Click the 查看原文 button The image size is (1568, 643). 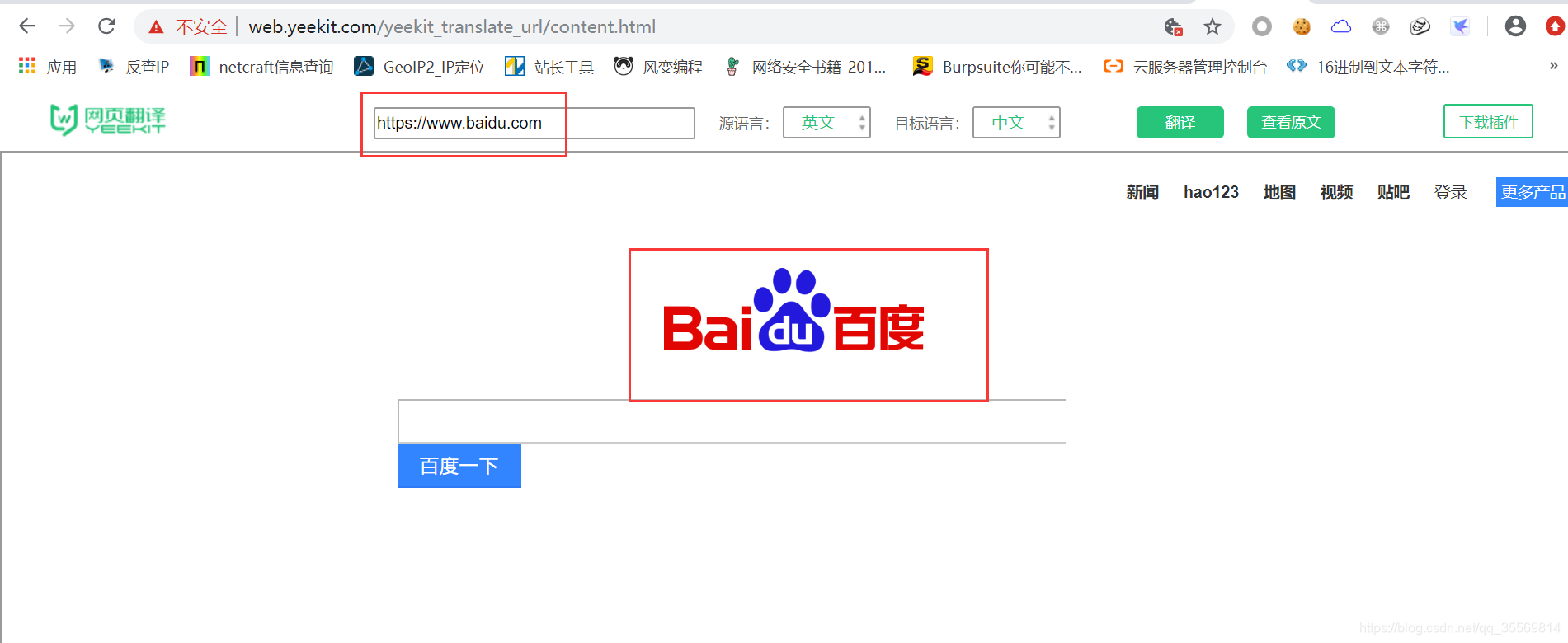click(x=1291, y=123)
